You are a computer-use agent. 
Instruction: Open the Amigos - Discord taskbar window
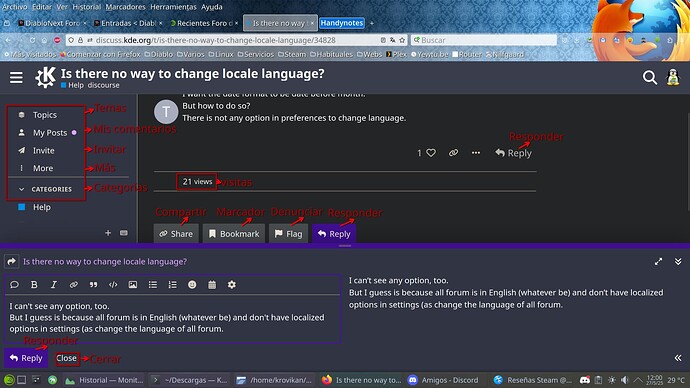pyautogui.click(x=444, y=380)
